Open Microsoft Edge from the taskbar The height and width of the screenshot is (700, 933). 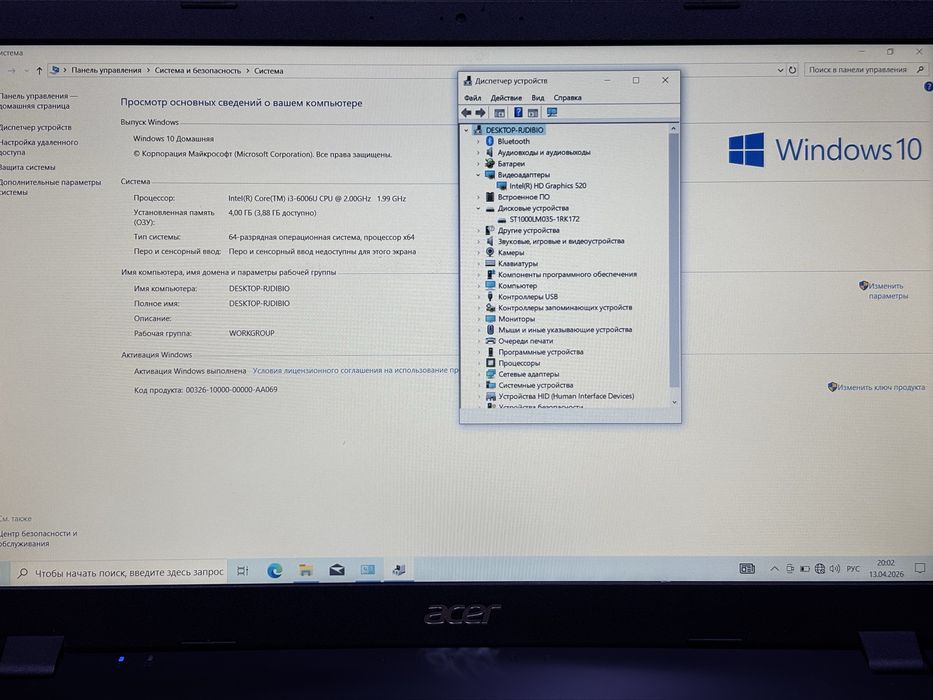tap(274, 571)
